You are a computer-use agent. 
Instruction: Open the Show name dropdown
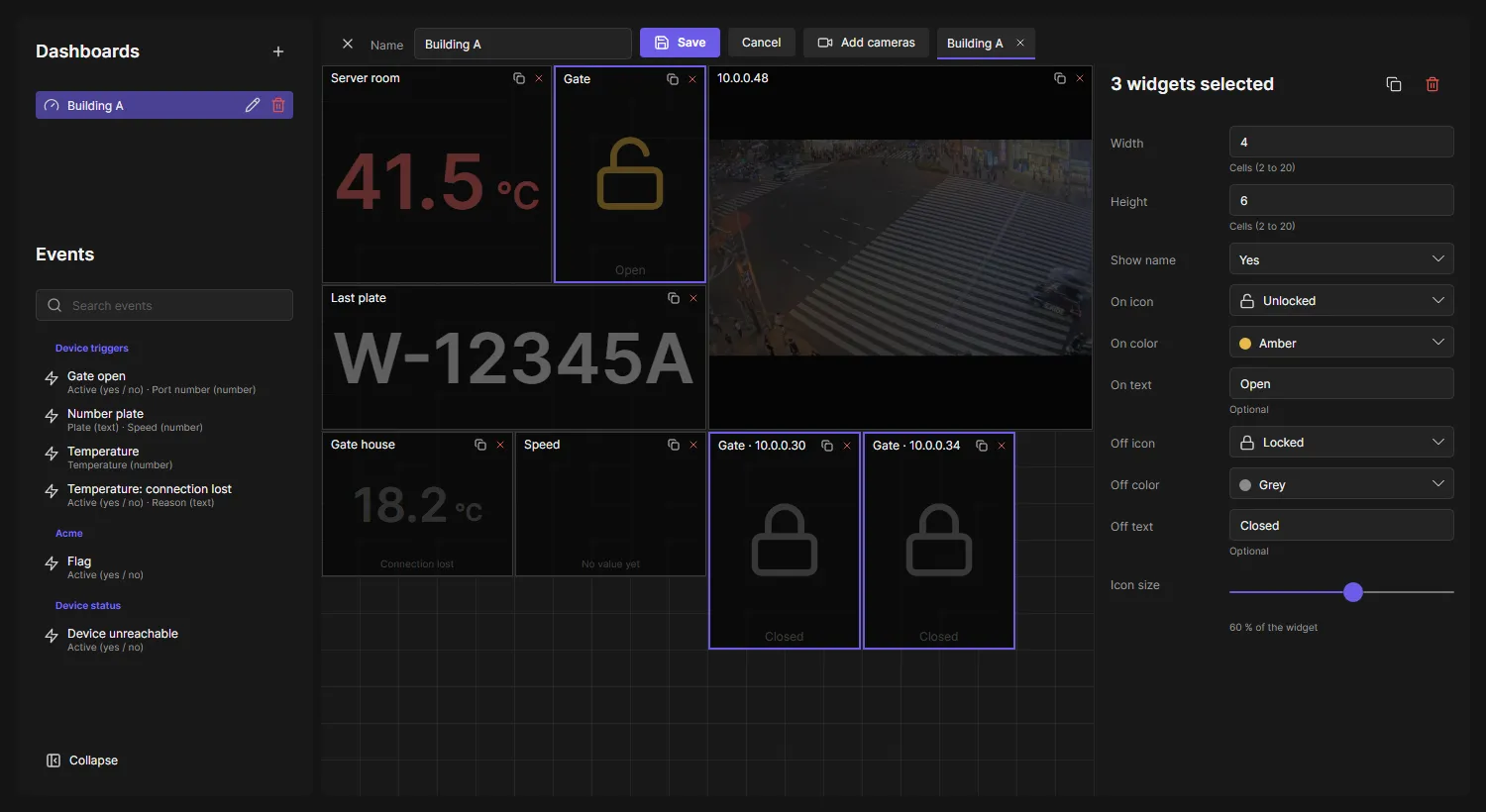[x=1341, y=259]
